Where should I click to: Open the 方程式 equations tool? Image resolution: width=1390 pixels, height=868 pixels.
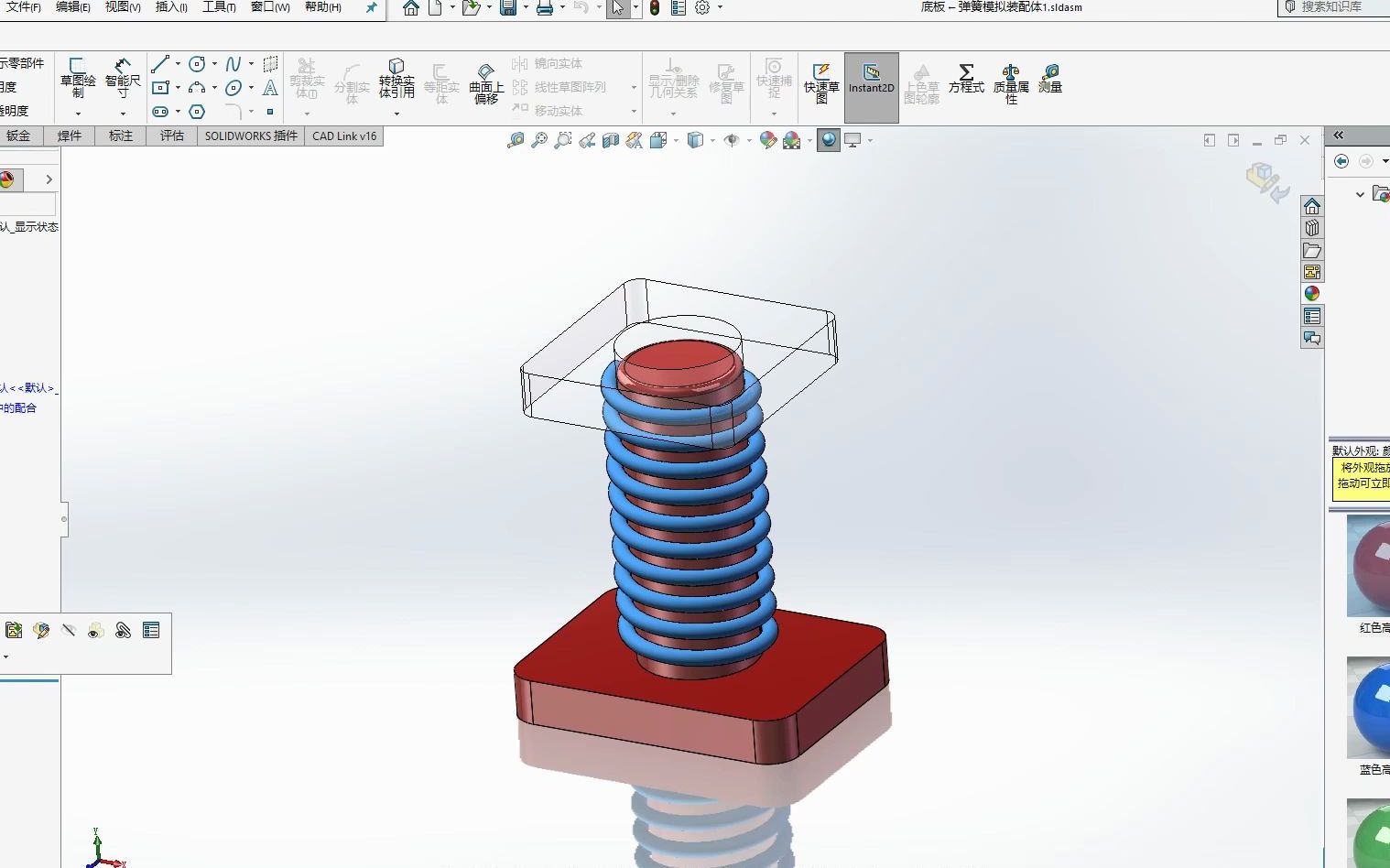point(966,79)
